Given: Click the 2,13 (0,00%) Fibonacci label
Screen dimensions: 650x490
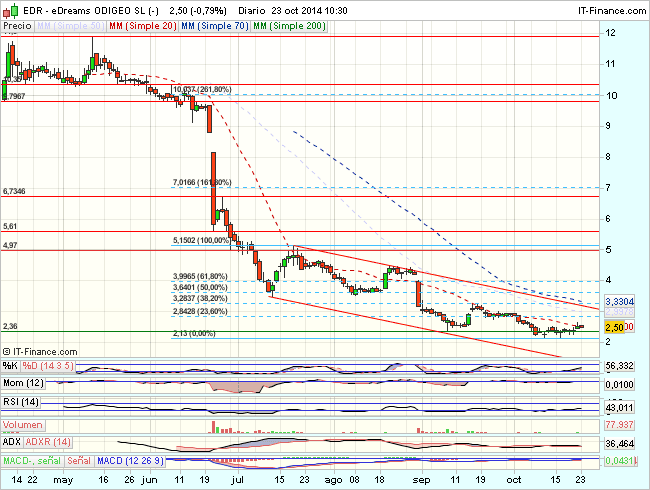Looking at the screenshot, I should coord(194,334).
